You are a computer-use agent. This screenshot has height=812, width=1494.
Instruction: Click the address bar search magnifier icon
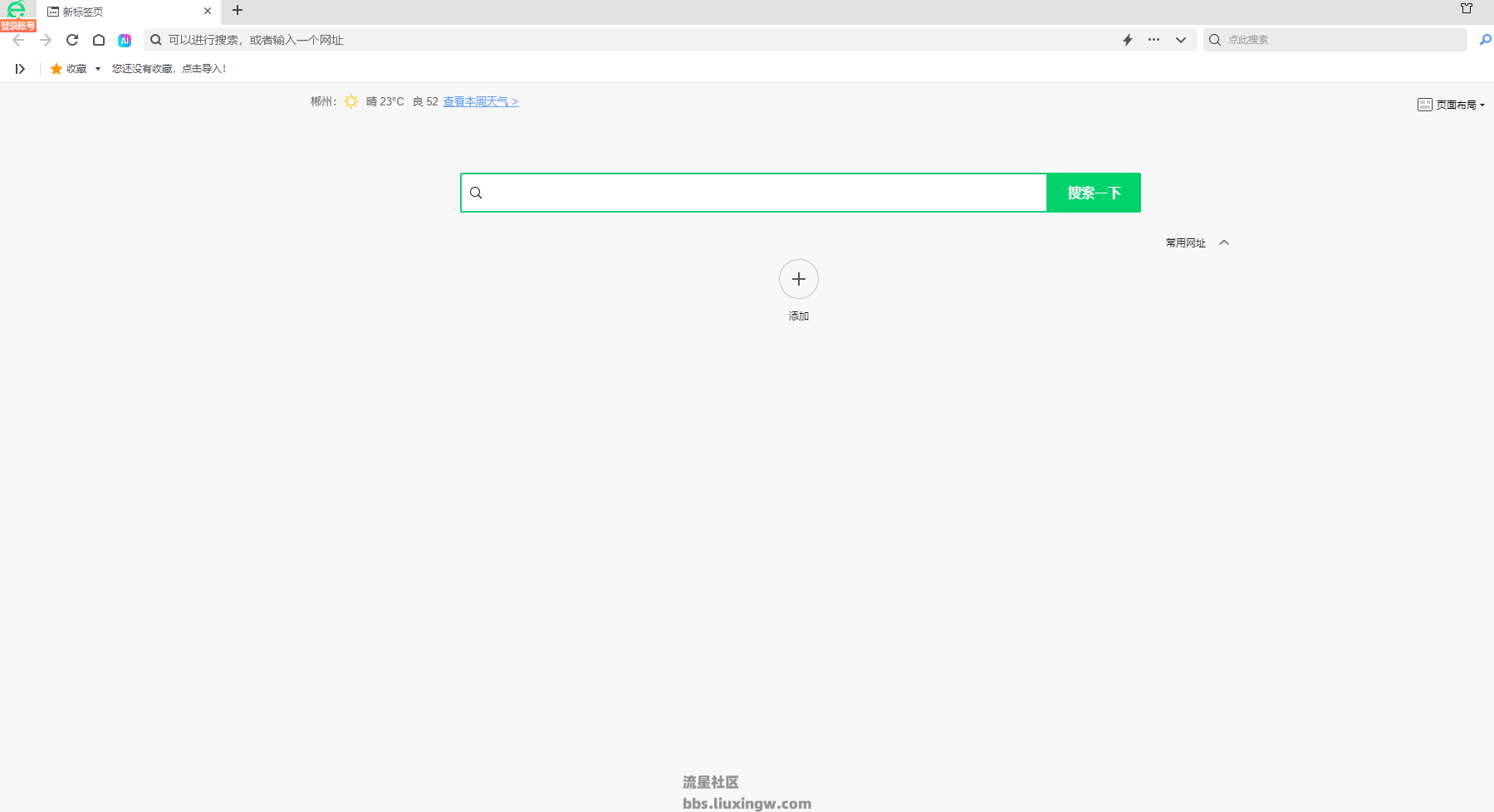155,40
